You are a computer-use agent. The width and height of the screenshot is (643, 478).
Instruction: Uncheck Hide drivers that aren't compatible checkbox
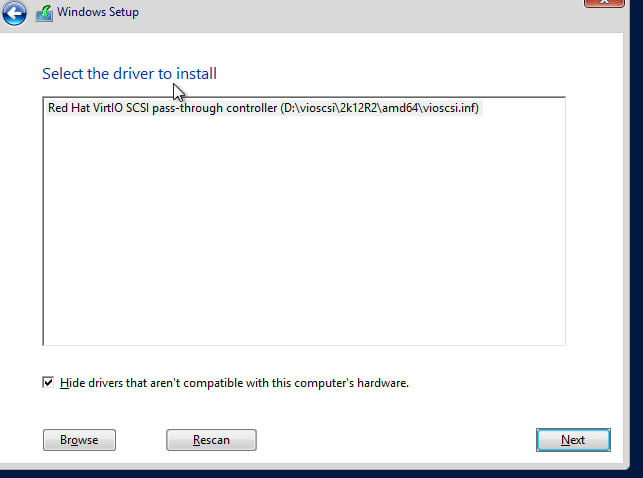coord(48,382)
